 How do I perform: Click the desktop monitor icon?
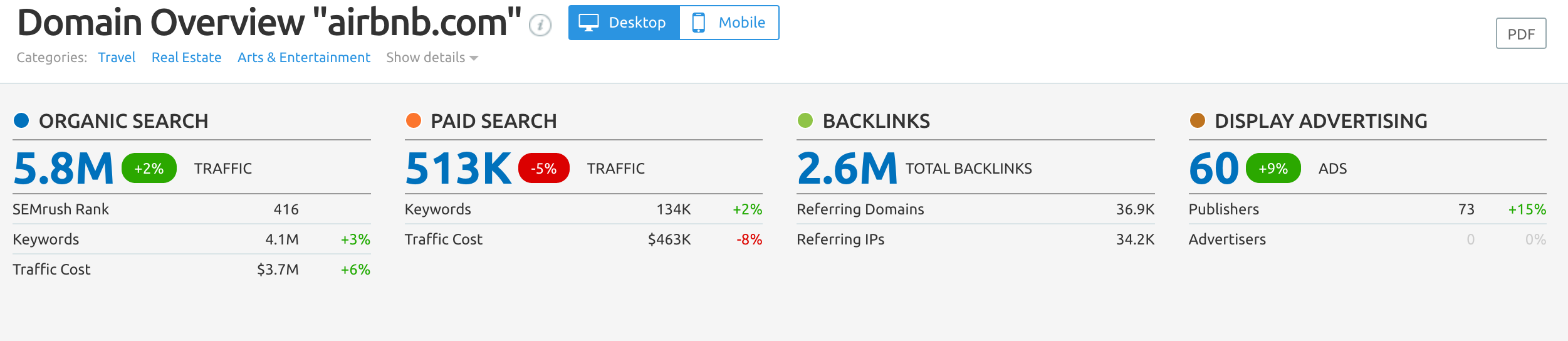coord(588,23)
